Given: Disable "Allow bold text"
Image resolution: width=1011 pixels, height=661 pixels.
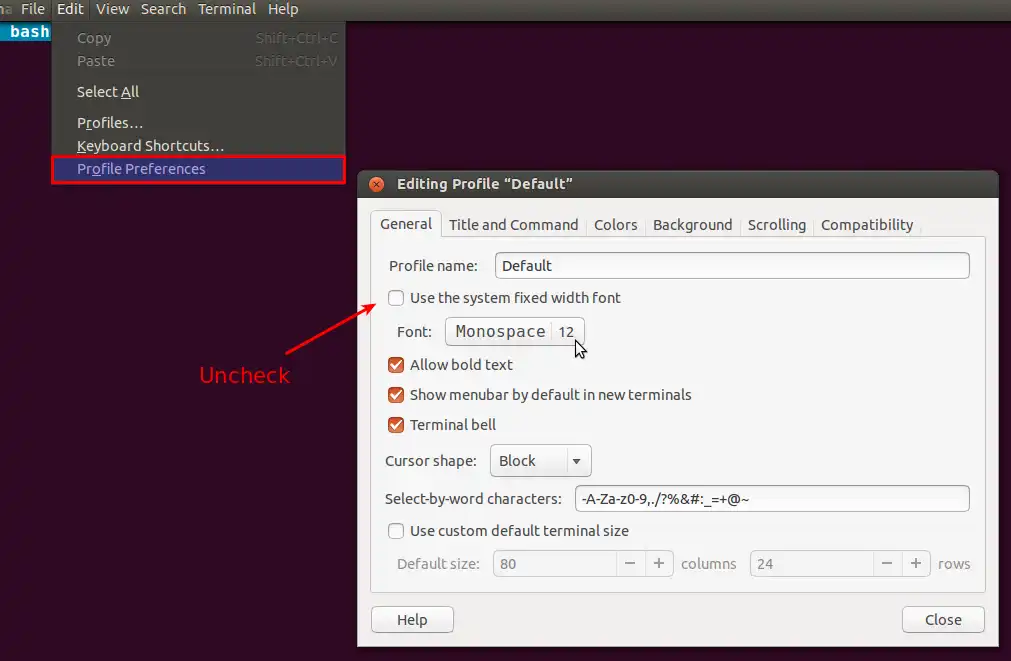Looking at the screenshot, I should 396,364.
